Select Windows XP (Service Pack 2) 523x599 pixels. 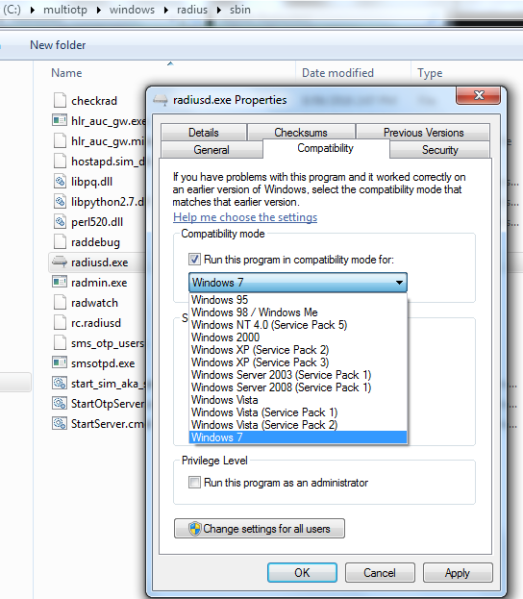298,350
